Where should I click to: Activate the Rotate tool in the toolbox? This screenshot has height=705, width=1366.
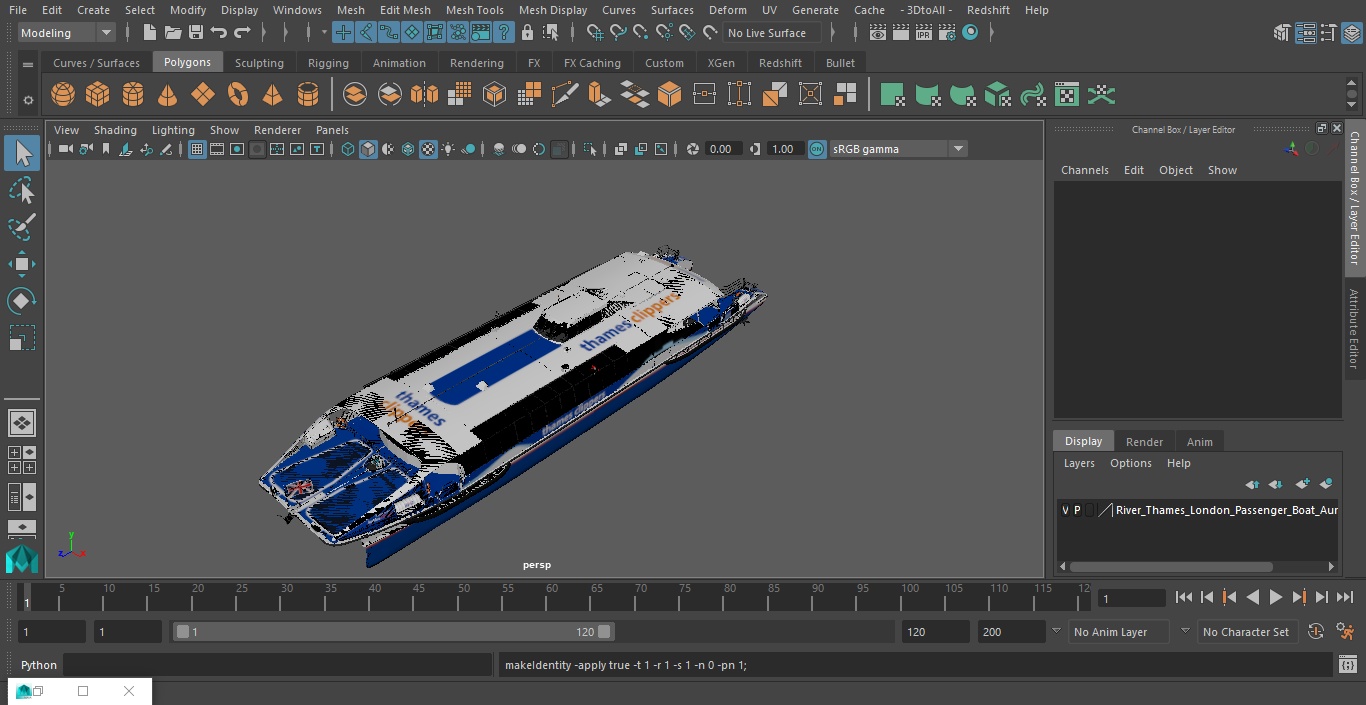click(x=22, y=301)
